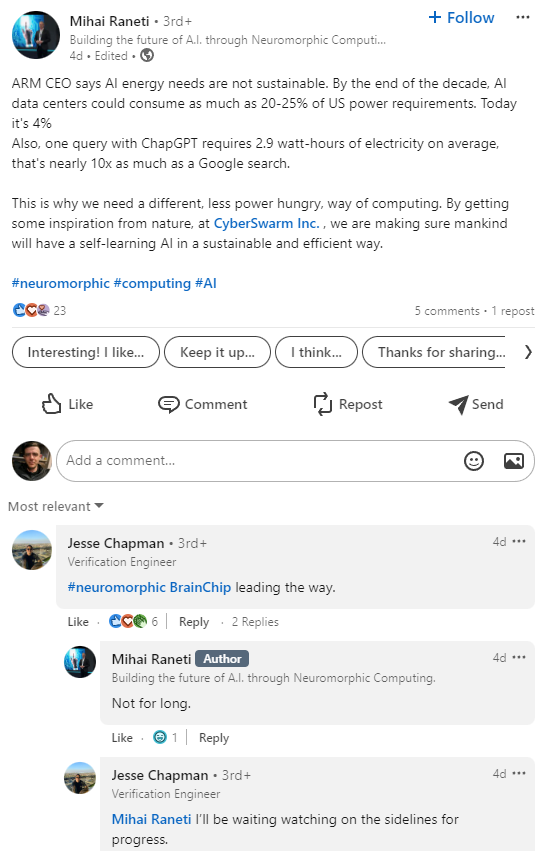Open the post's three-dot options menu
Image resolution: width=542 pixels, height=851 pixels.
[522, 18]
